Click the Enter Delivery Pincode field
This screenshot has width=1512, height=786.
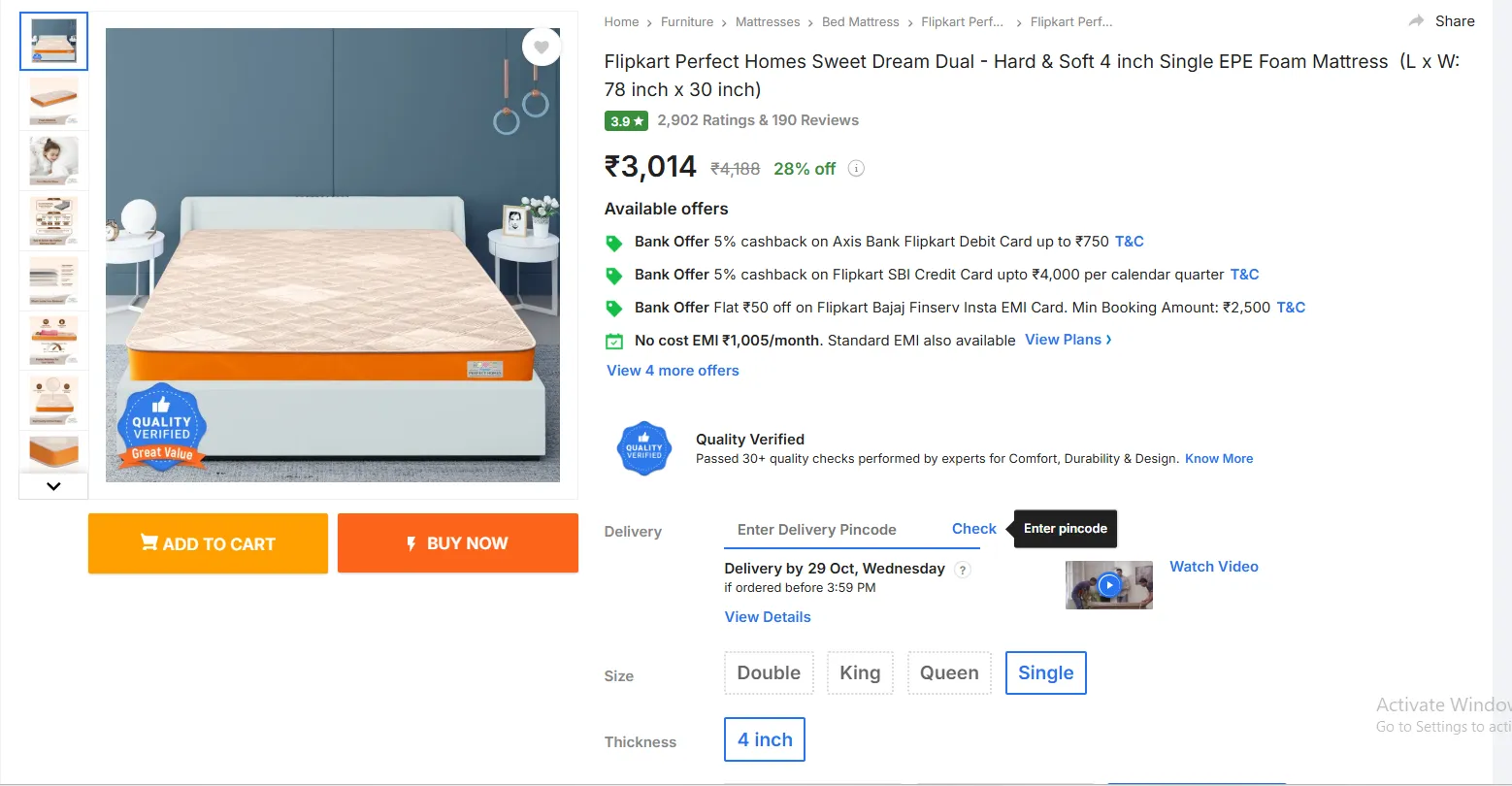(832, 530)
